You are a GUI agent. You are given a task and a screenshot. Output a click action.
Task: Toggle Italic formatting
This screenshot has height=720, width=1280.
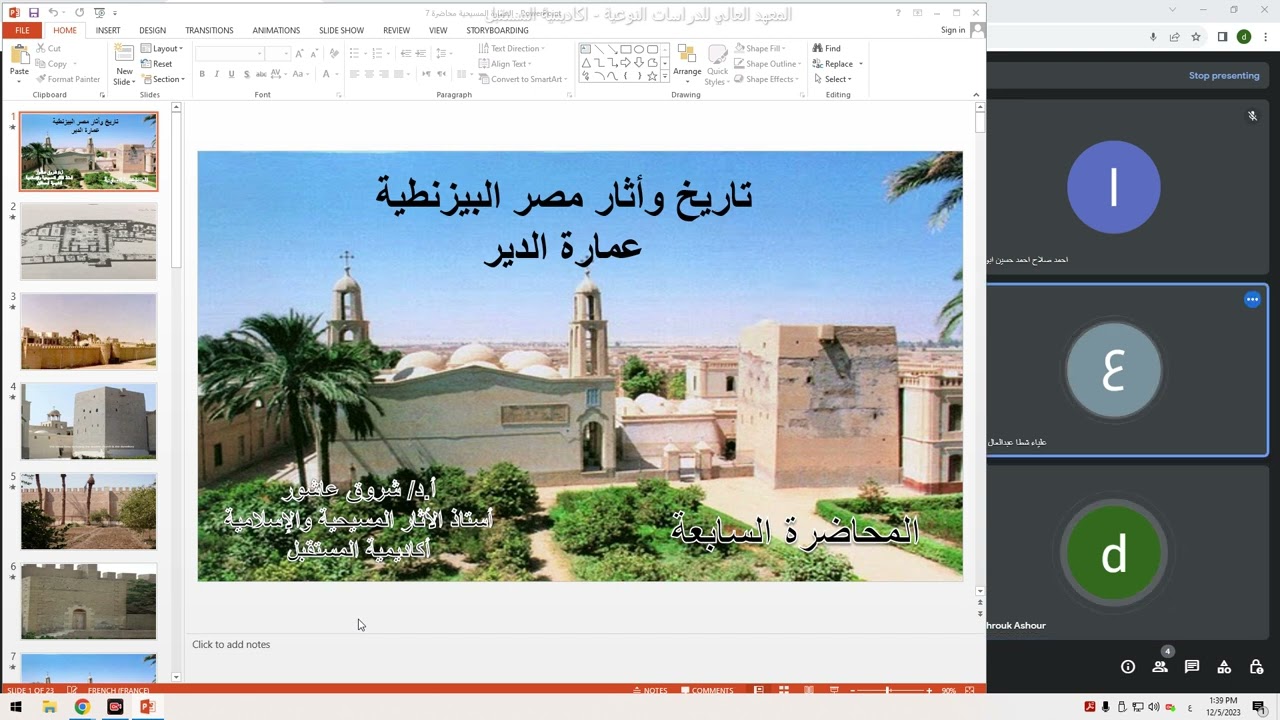pyautogui.click(x=217, y=74)
